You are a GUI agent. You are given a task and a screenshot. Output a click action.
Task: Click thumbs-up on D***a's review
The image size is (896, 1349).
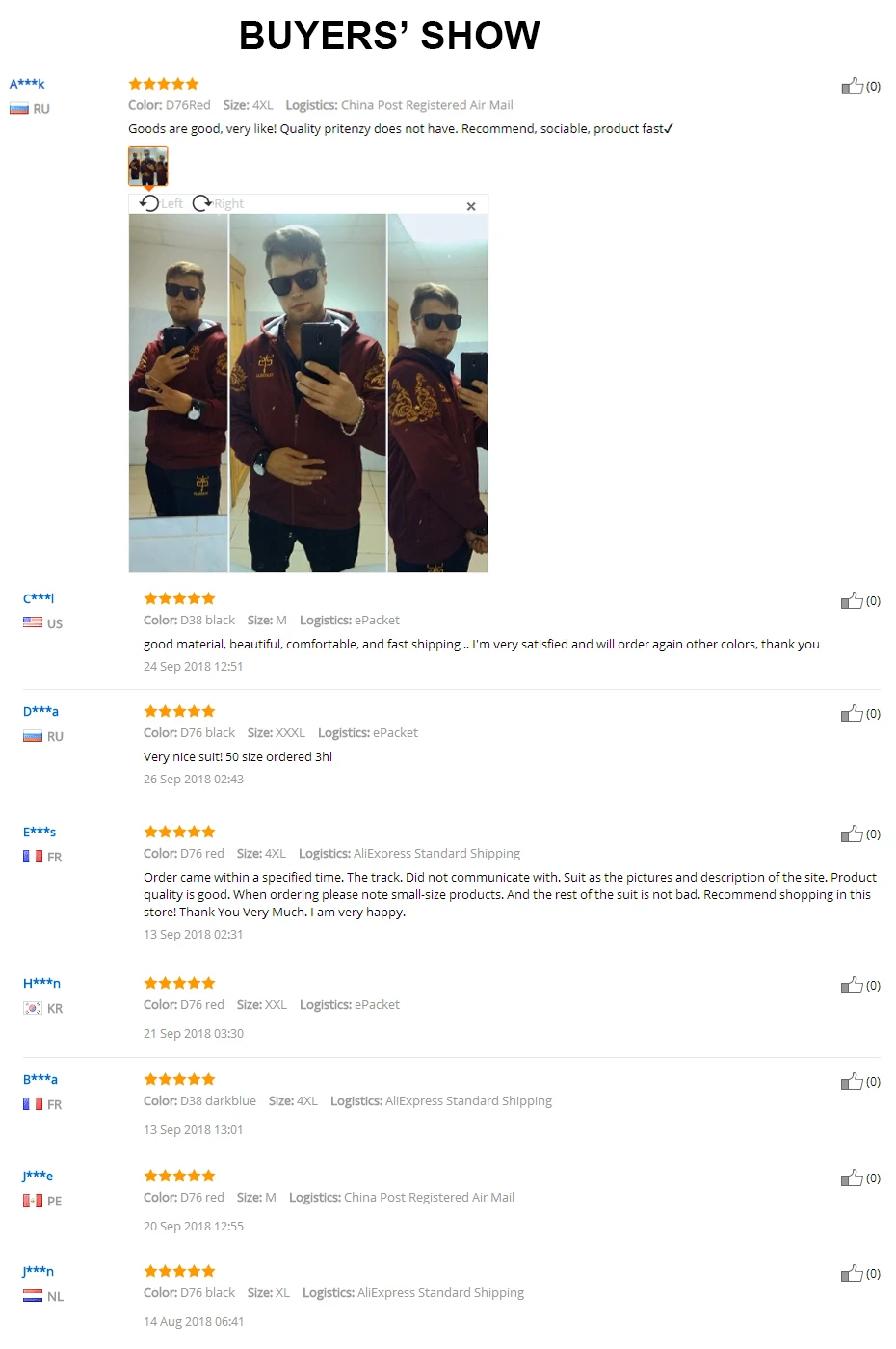pyautogui.click(x=852, y=713)
